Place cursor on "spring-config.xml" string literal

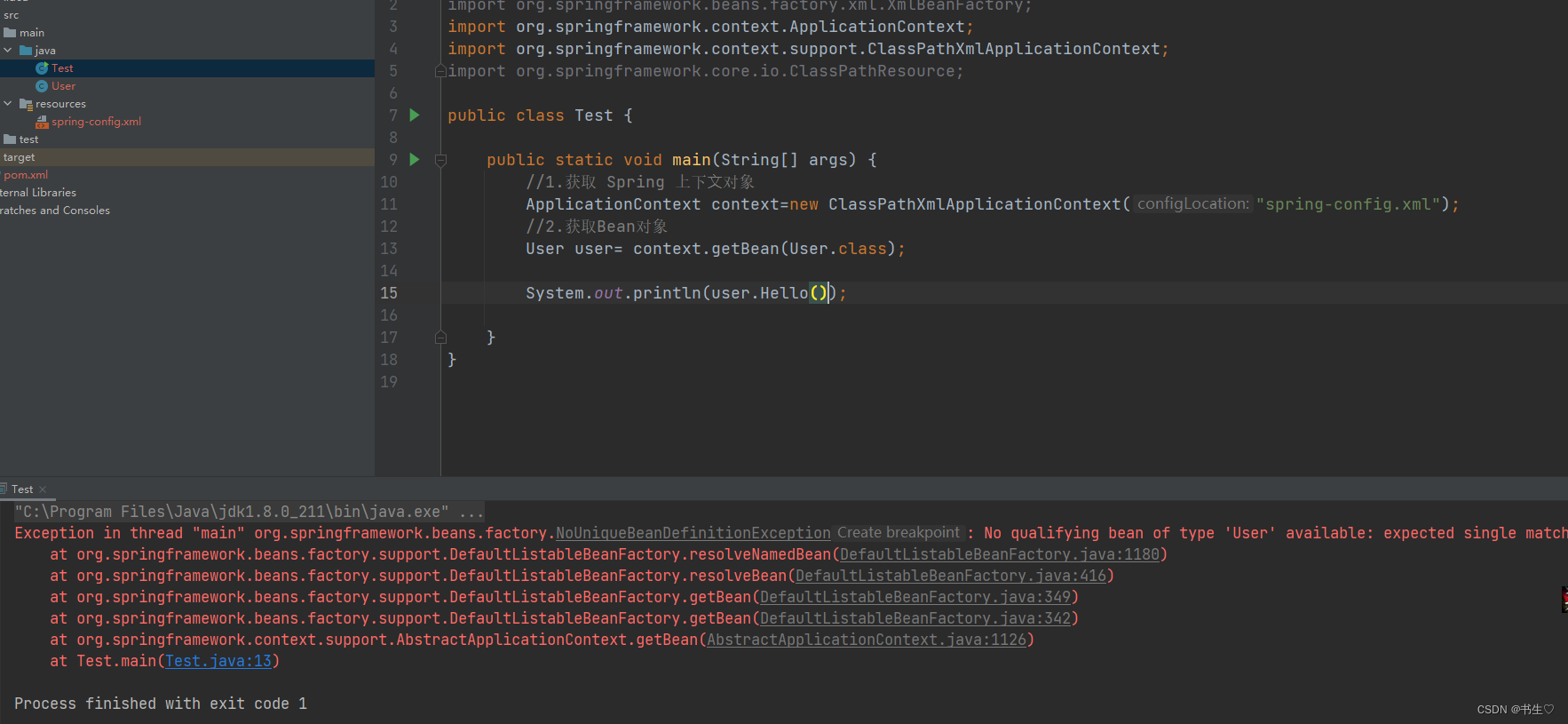[x=1348, y=204]
